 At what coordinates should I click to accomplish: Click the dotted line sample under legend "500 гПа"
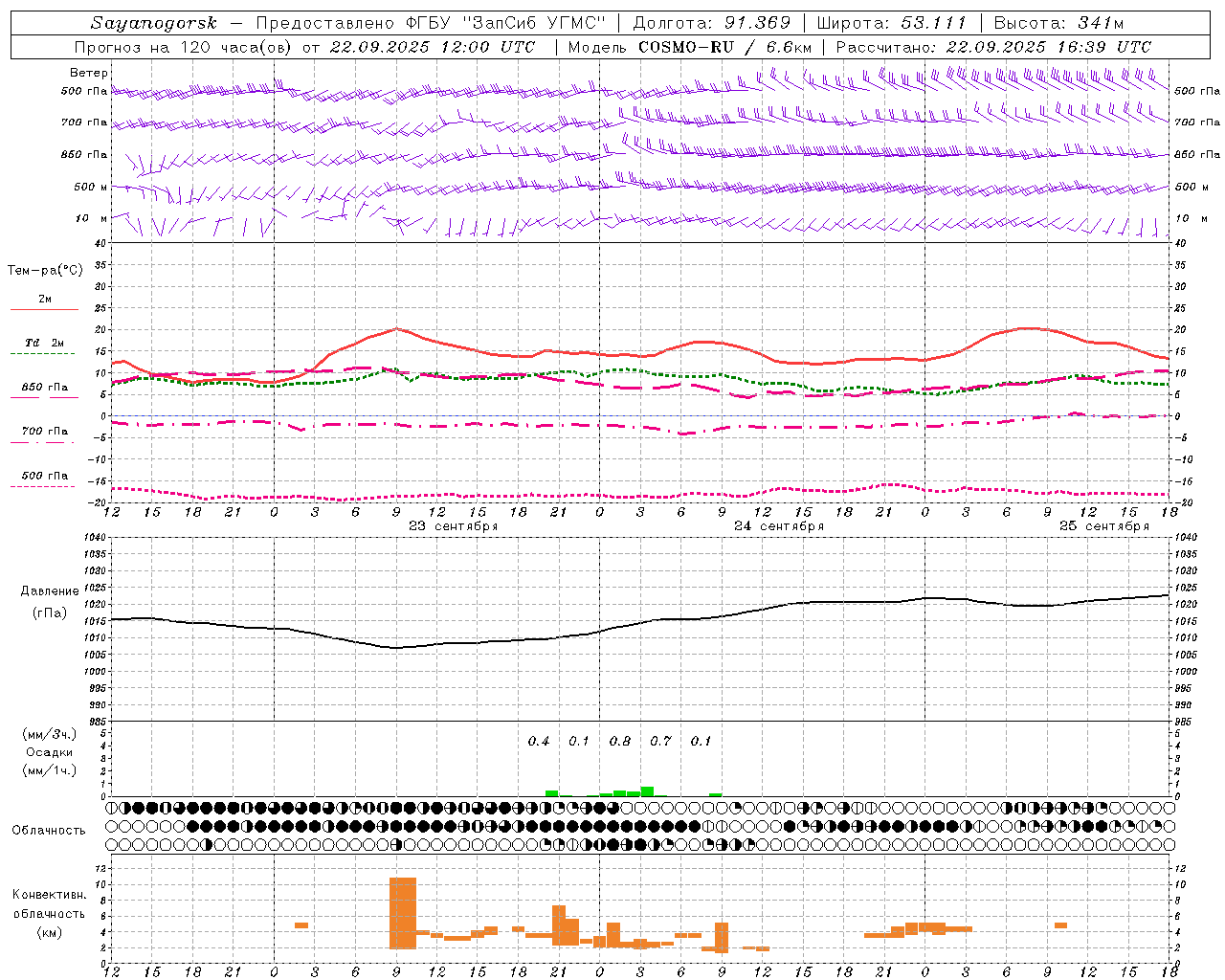(42, 486)
